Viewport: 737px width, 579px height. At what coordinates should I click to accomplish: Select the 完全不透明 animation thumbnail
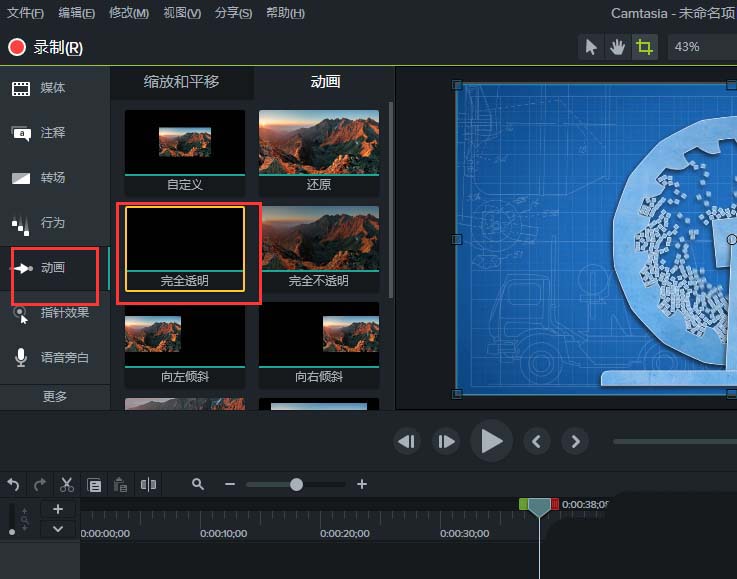click(319, 247)
